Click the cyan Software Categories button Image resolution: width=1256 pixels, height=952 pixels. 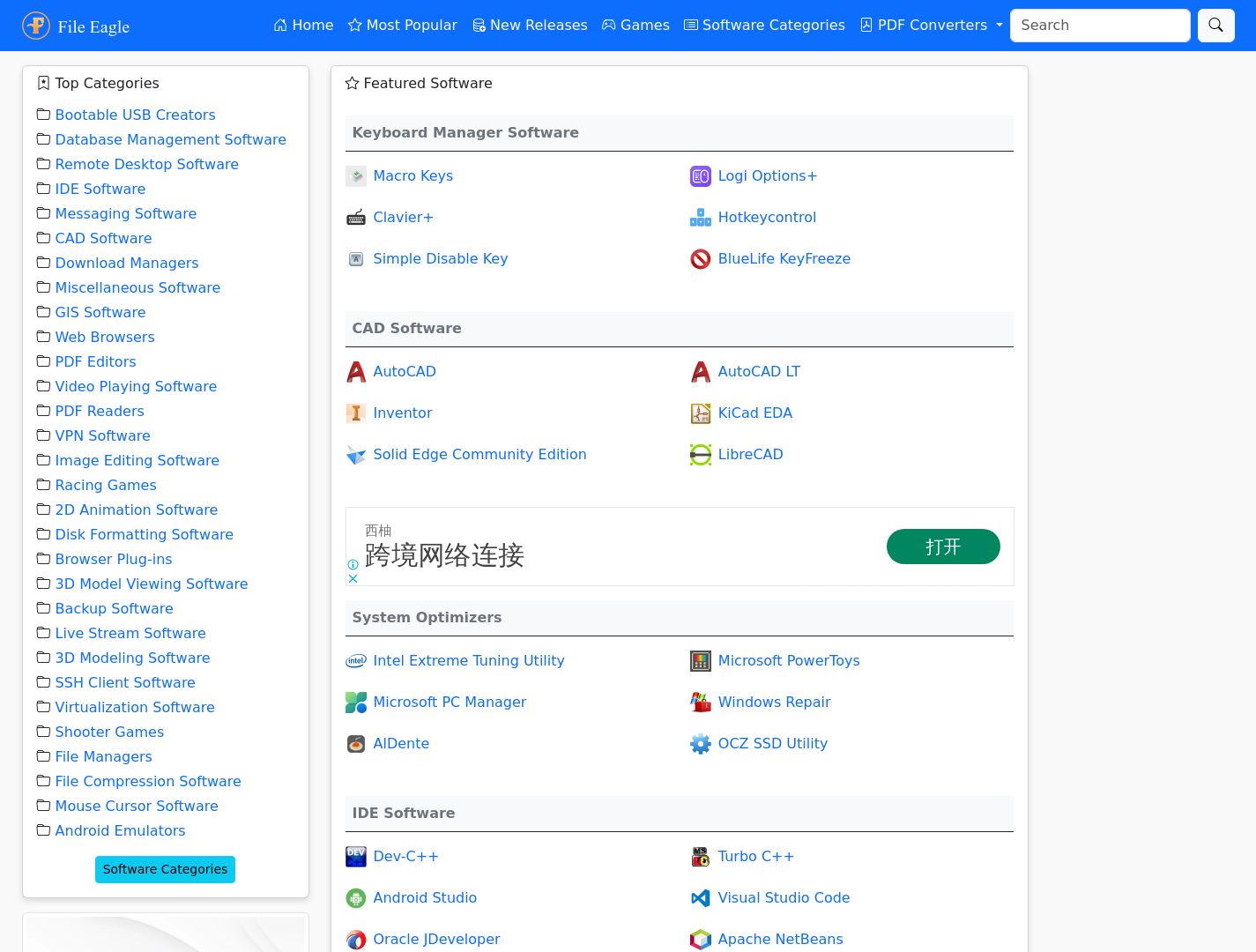pos(165,869)
